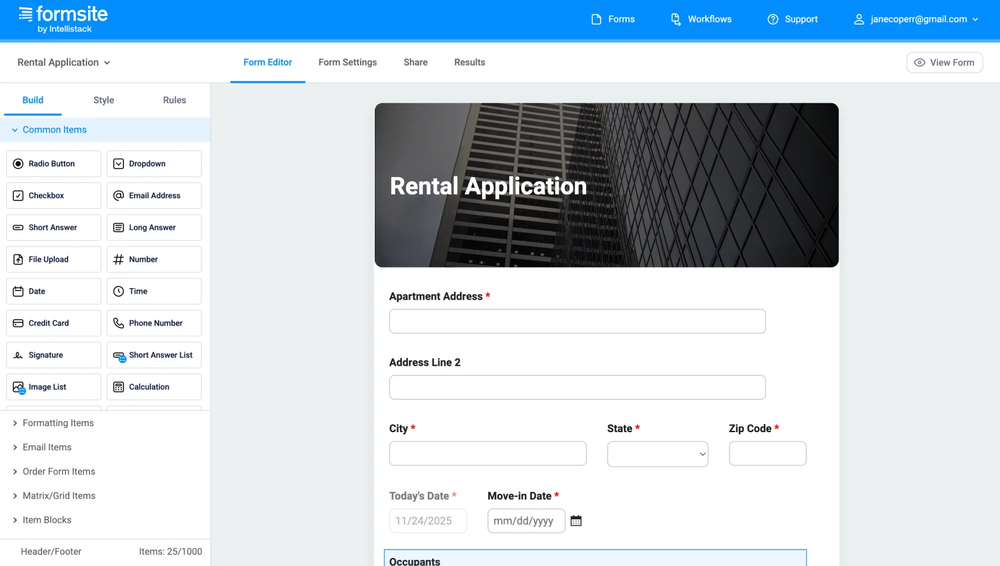Open the Rental Application form name dropdown
The height and width of the screenshot is (566, 1000).
[x=64, y=62]
